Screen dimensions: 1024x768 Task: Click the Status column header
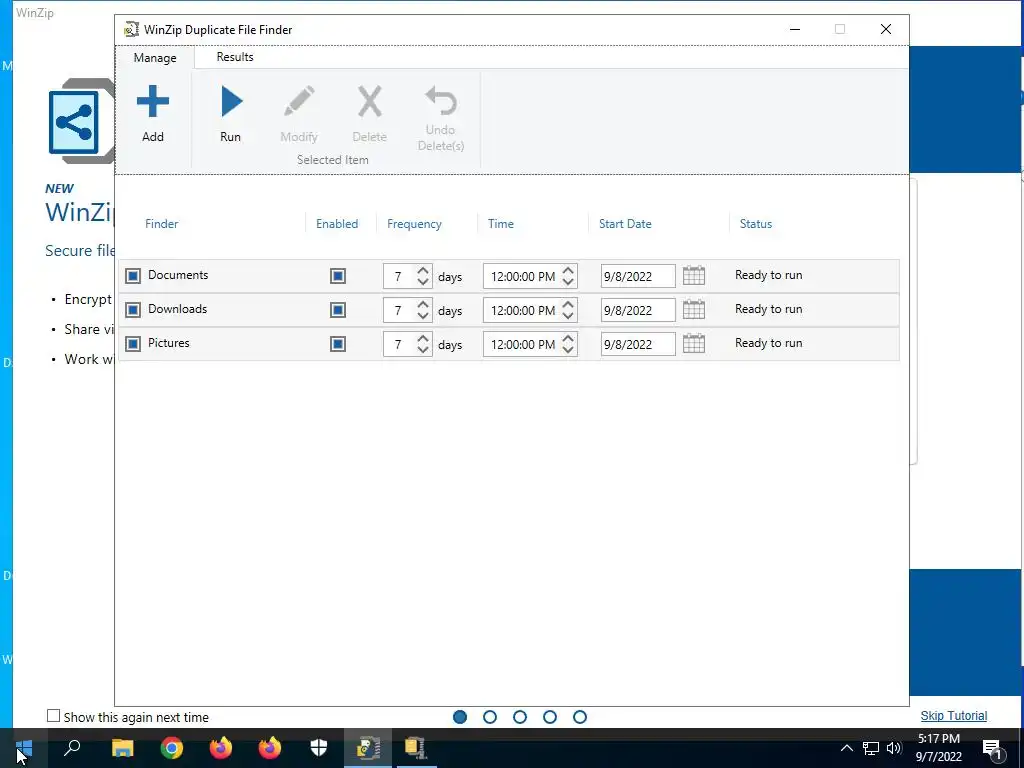(x=756, y=223)
